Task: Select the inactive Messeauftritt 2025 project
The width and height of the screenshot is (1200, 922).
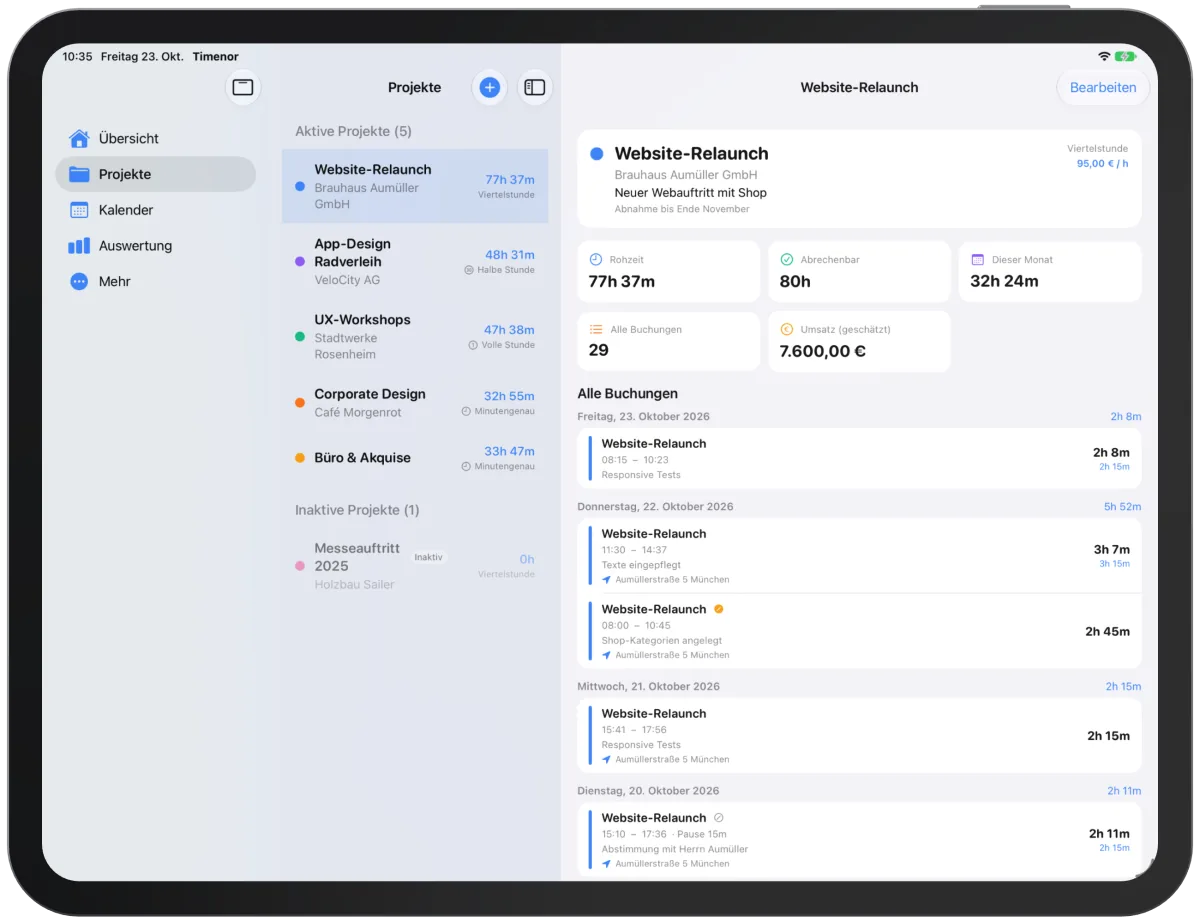Action: [x=415, y=566]
